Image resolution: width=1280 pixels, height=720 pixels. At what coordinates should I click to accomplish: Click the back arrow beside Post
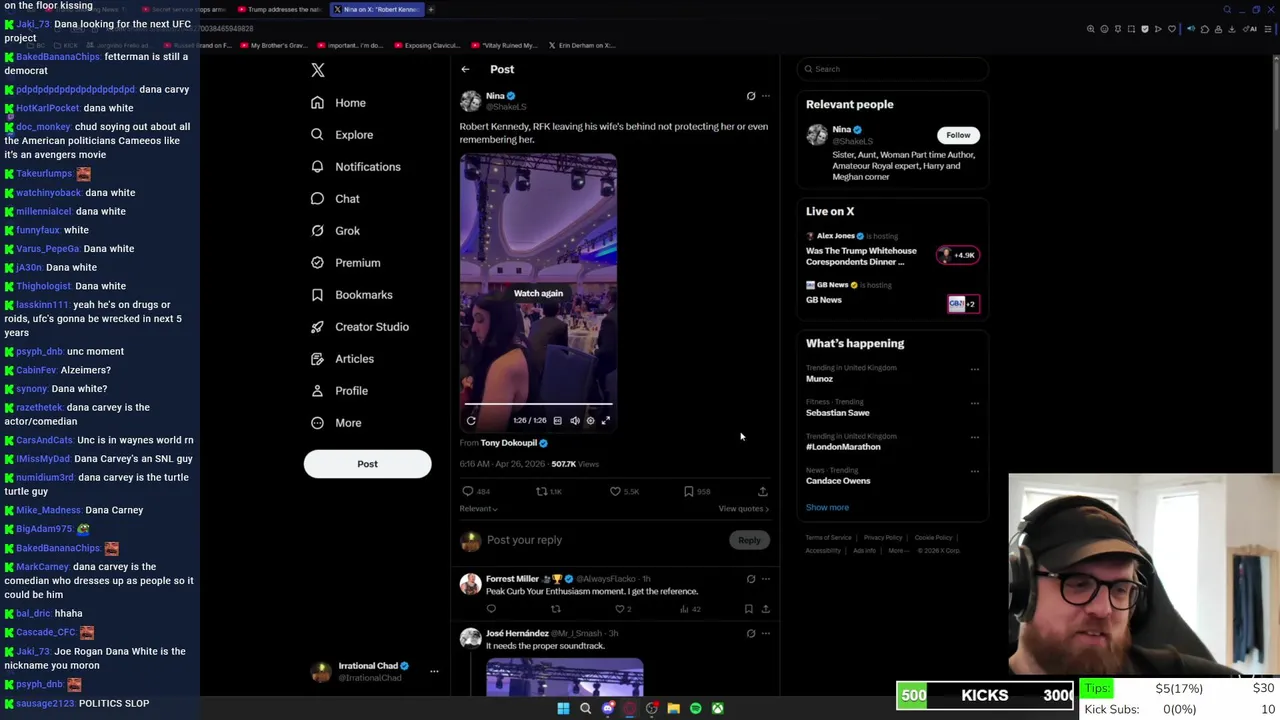click(465, 69)
